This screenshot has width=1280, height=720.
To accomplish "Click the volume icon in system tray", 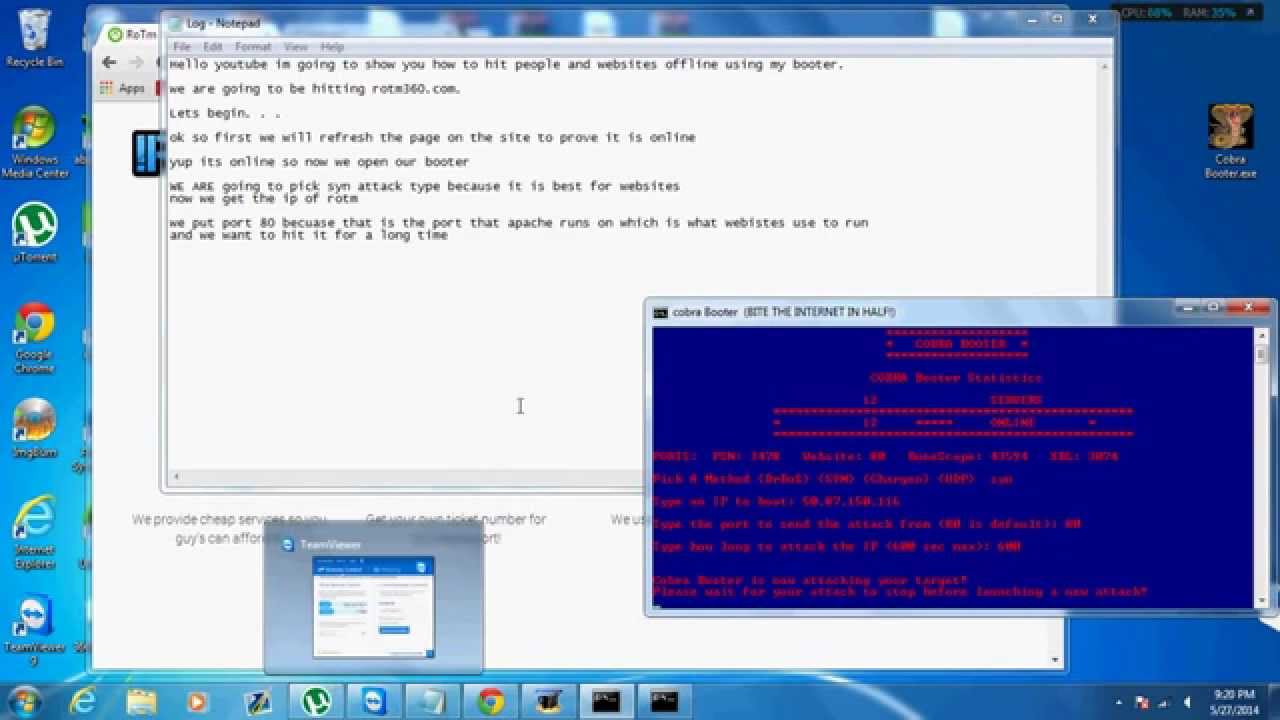I will (1188, 701).
